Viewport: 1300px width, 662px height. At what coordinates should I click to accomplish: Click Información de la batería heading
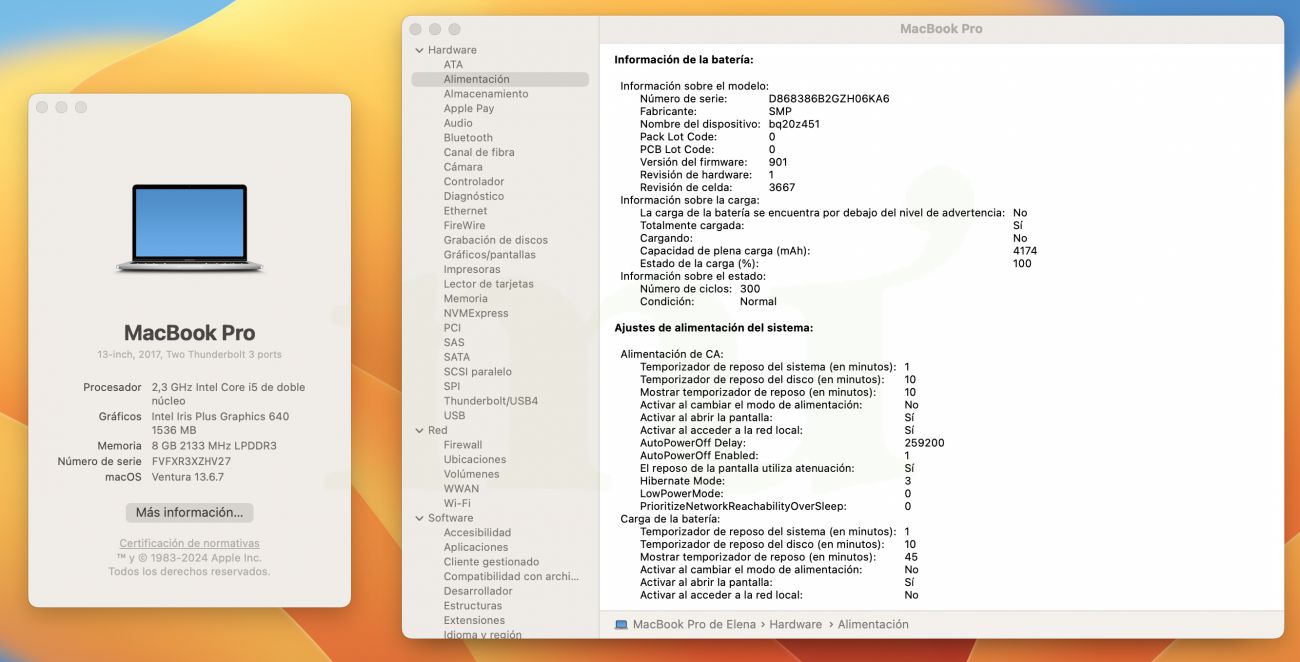coord(684,60)
